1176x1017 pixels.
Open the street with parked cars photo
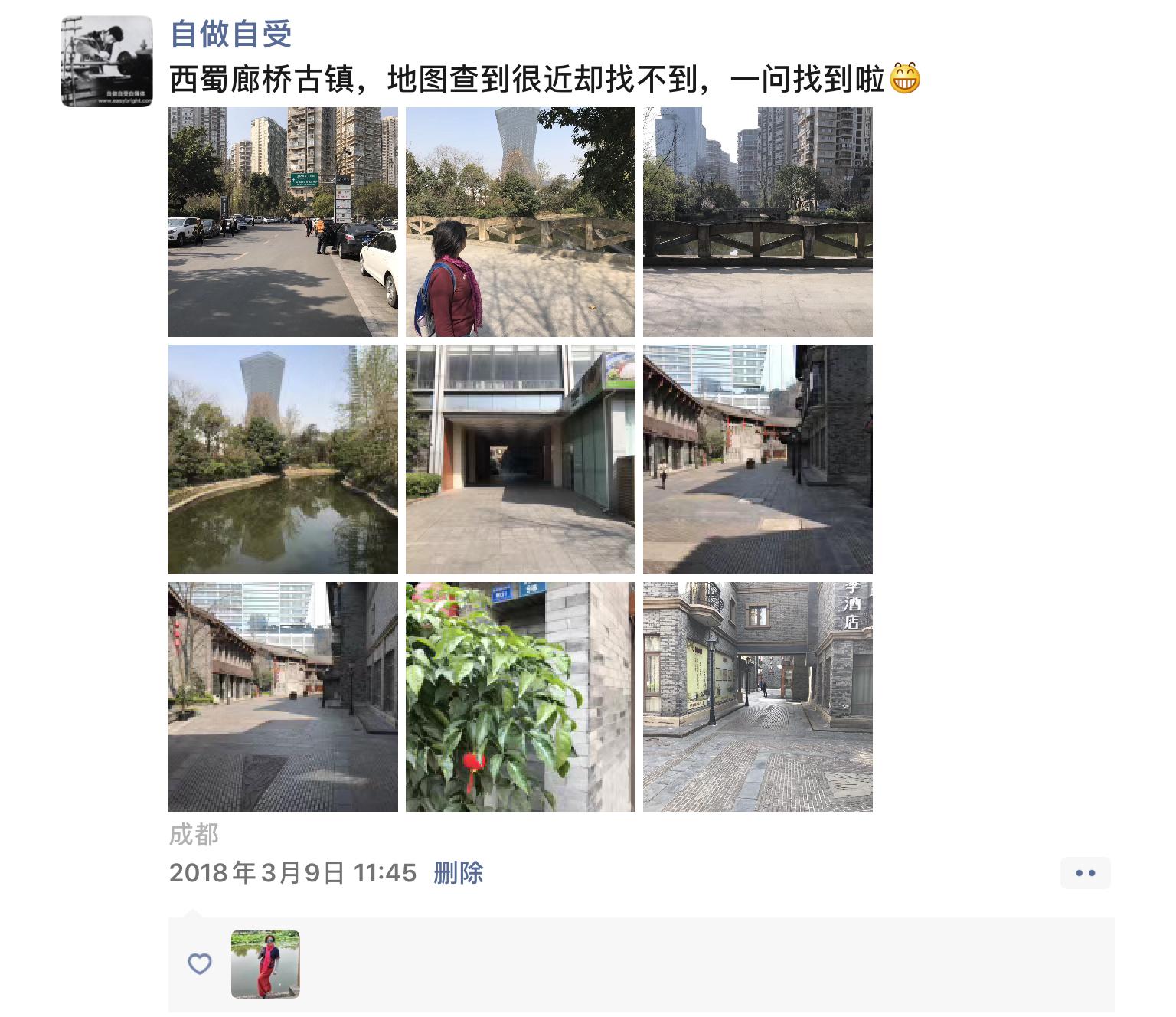tap(283, 222)
